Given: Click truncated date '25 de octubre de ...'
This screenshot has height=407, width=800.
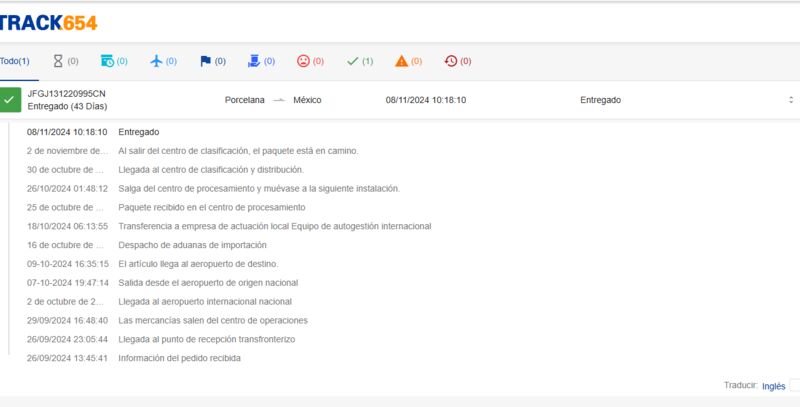Looking at the screenshot, I should pos(65,208).
